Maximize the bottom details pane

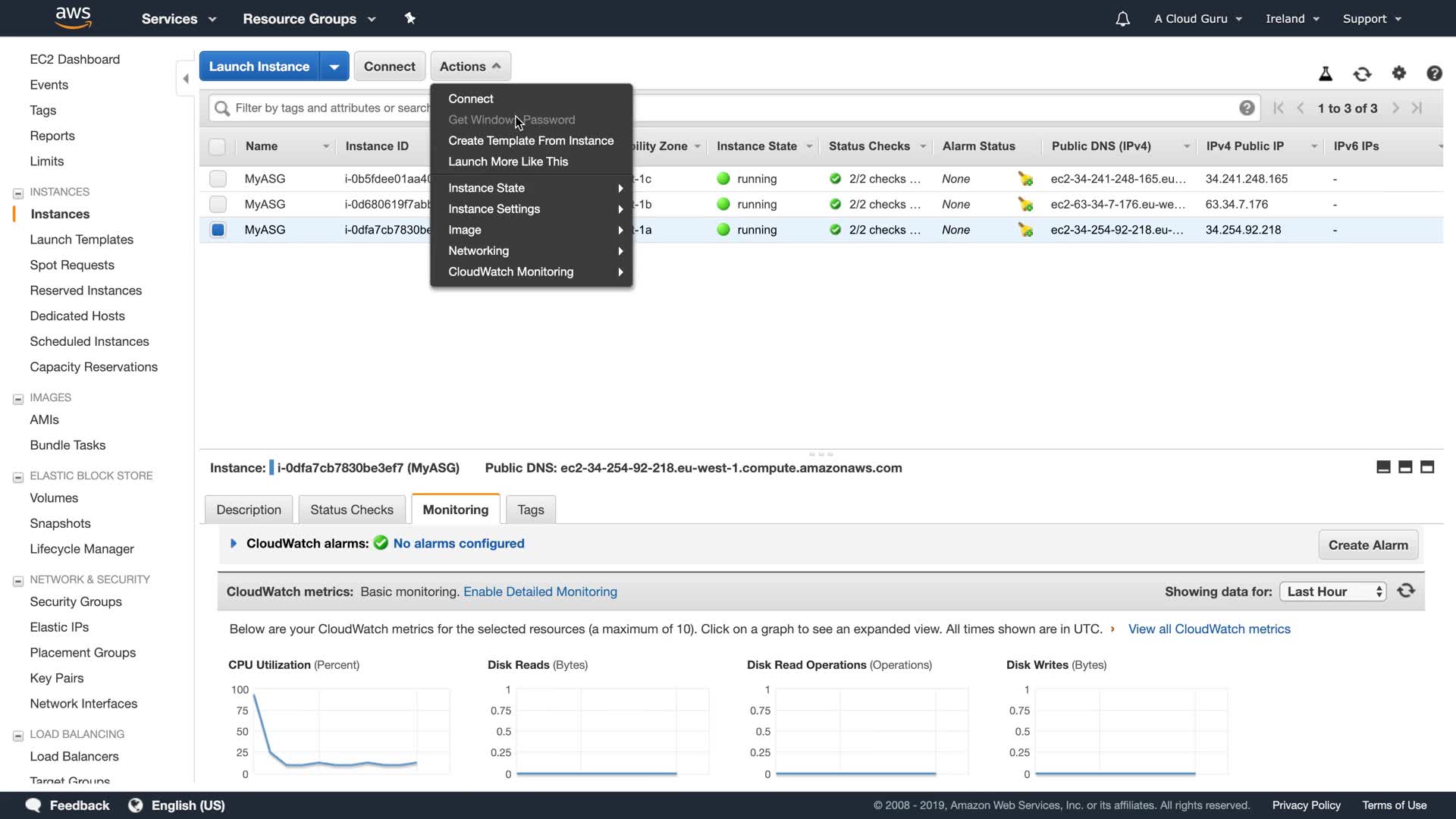(1426, 467)
